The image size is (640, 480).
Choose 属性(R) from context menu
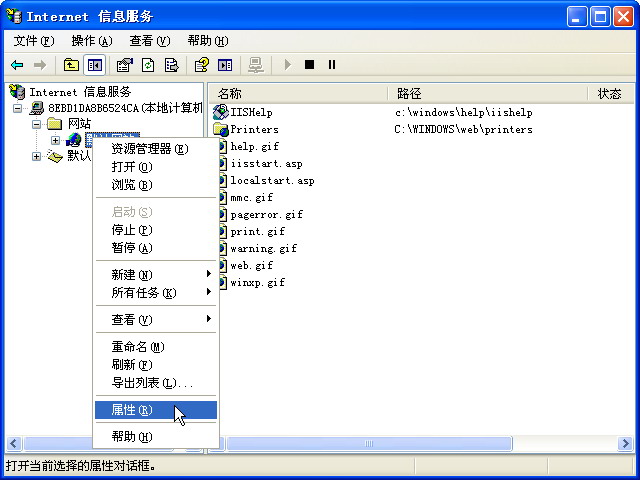point(156,410)
